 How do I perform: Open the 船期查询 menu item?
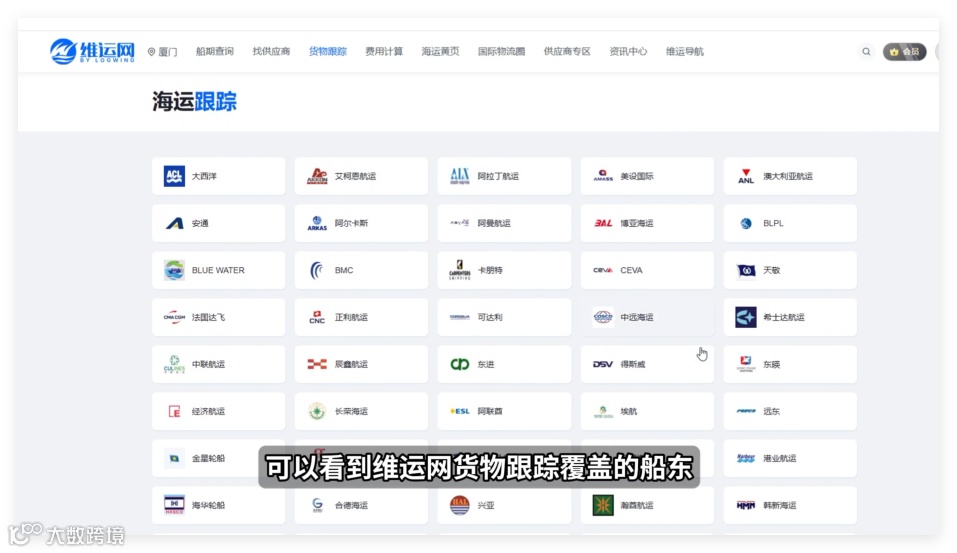214,51
